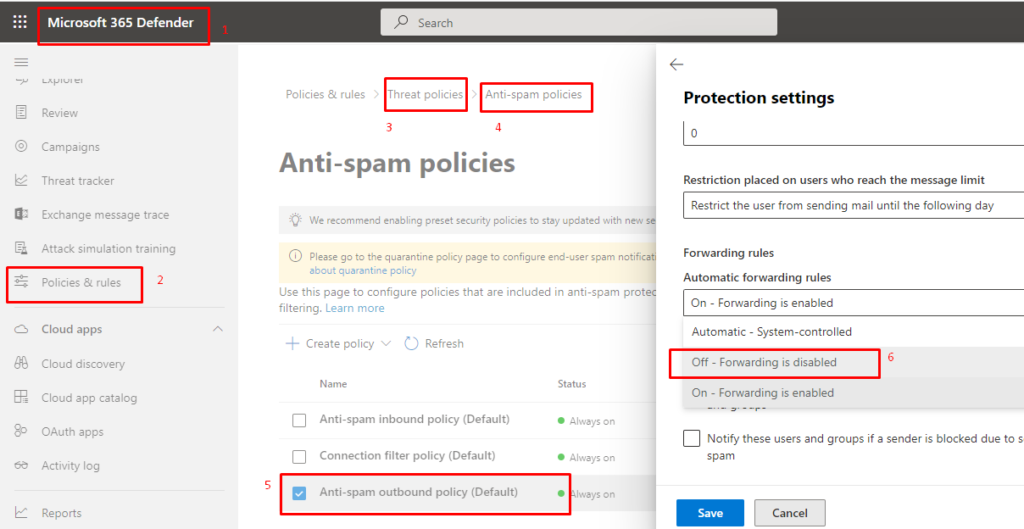
Task: Open Cloud app catalog
Action: [x=89, y=398]
